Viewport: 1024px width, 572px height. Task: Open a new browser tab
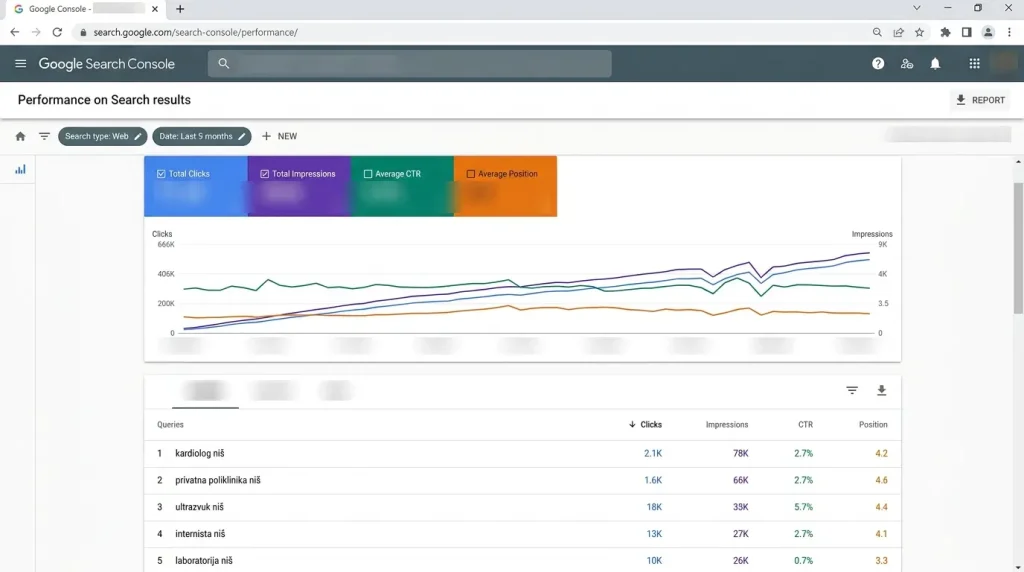click(x=180, y=9)
